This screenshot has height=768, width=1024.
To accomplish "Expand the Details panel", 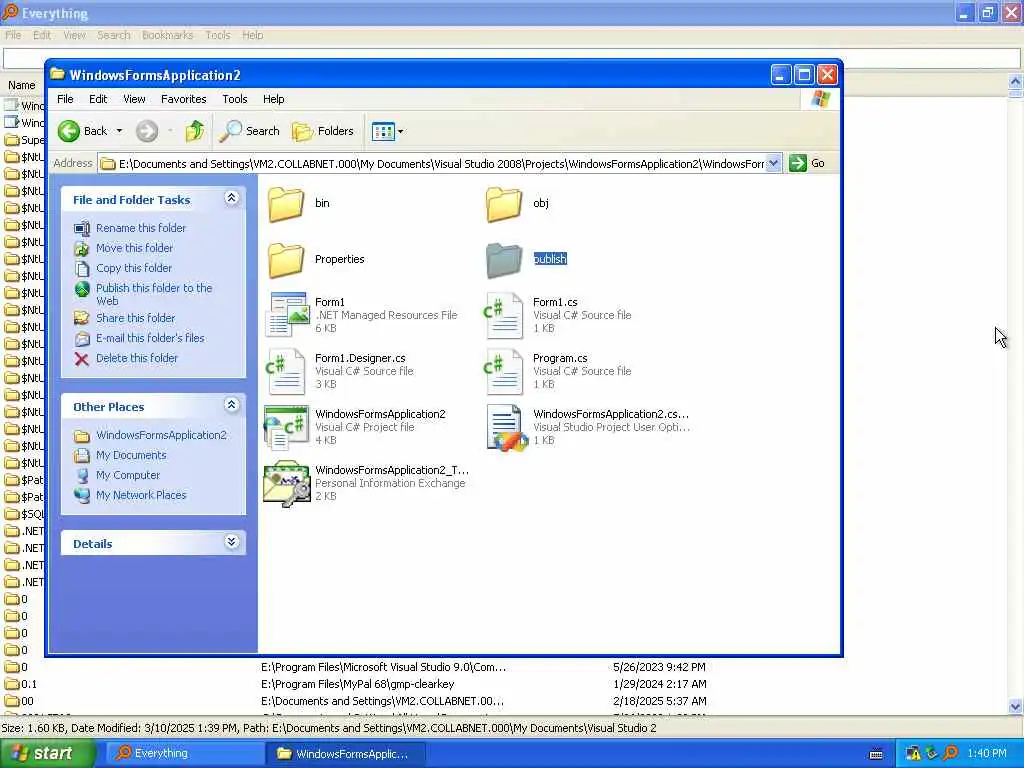I will pyautogui.click(x=231, y=543).
